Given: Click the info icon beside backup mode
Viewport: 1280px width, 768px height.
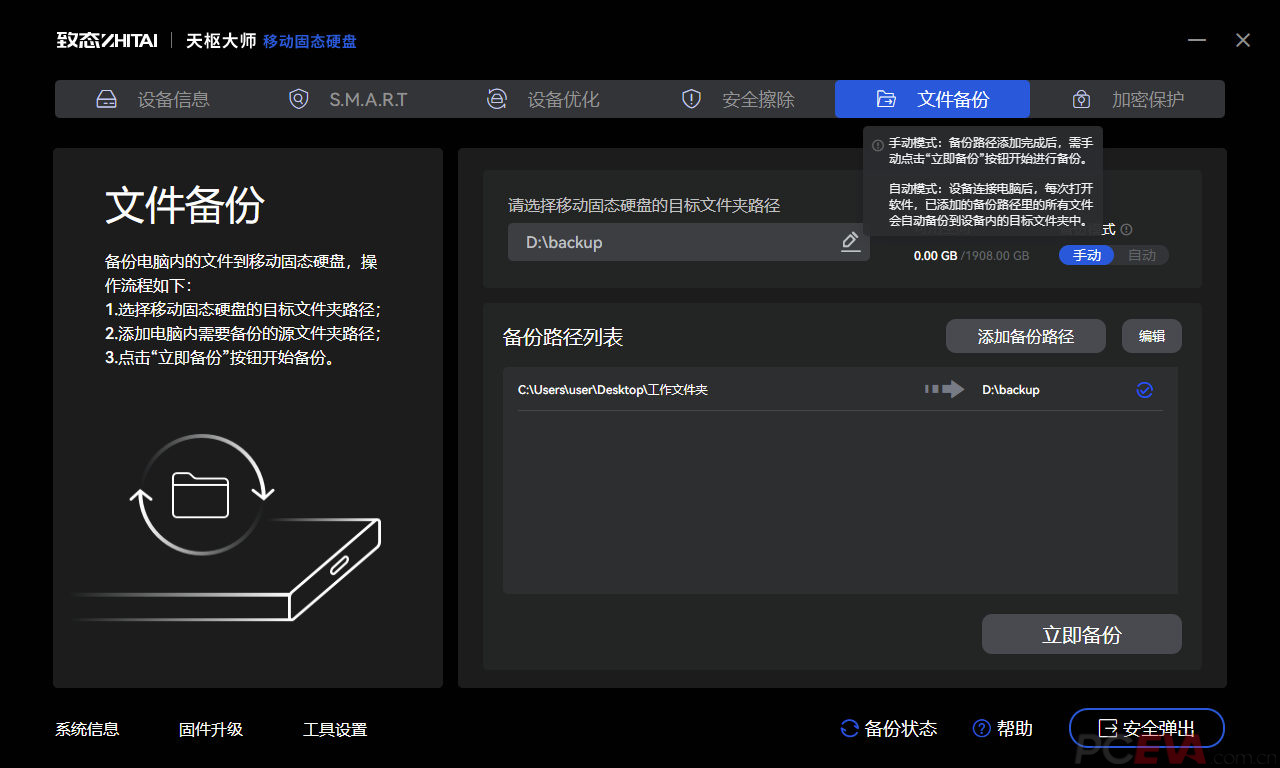Looking at the screenshot, I should pyautogui.click(x=1127, y=230).
